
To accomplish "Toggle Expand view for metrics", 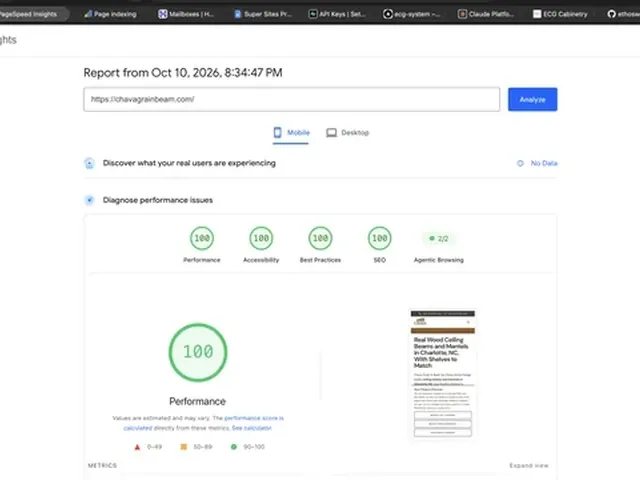I will pyautogui.click(x=529, y=465).
